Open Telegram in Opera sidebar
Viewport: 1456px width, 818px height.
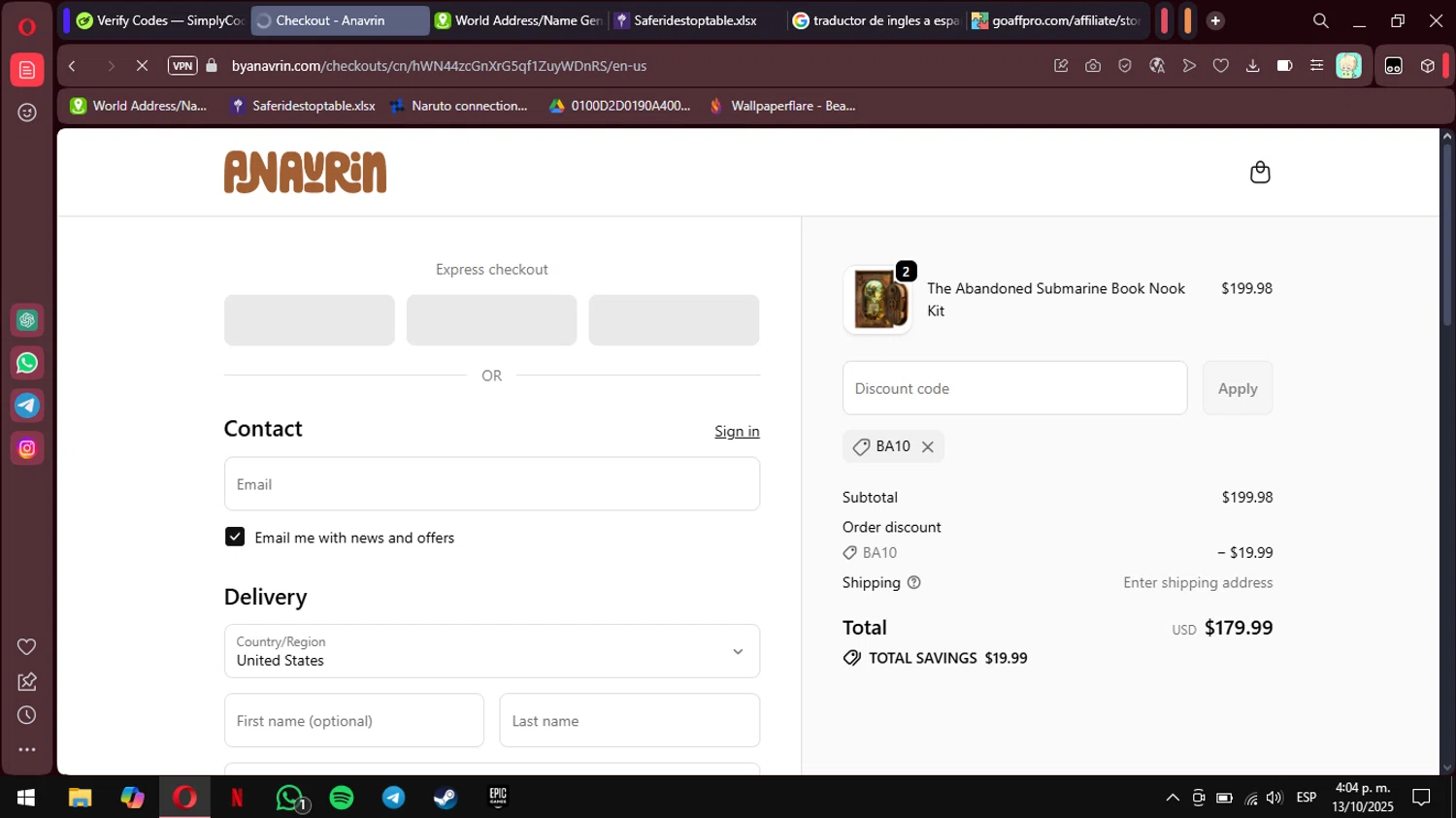[27, 406]
